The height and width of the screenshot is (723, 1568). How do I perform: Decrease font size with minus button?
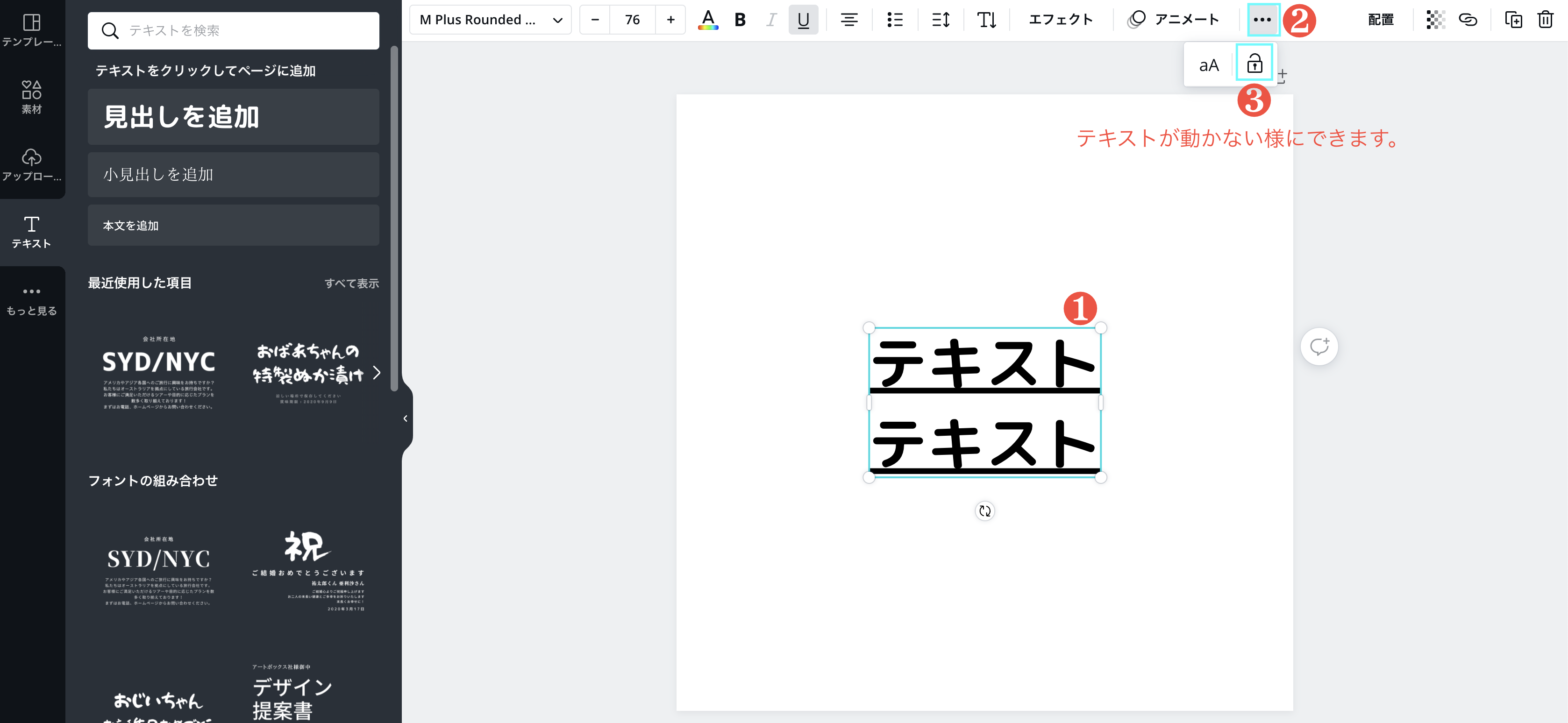pos(595,20)
